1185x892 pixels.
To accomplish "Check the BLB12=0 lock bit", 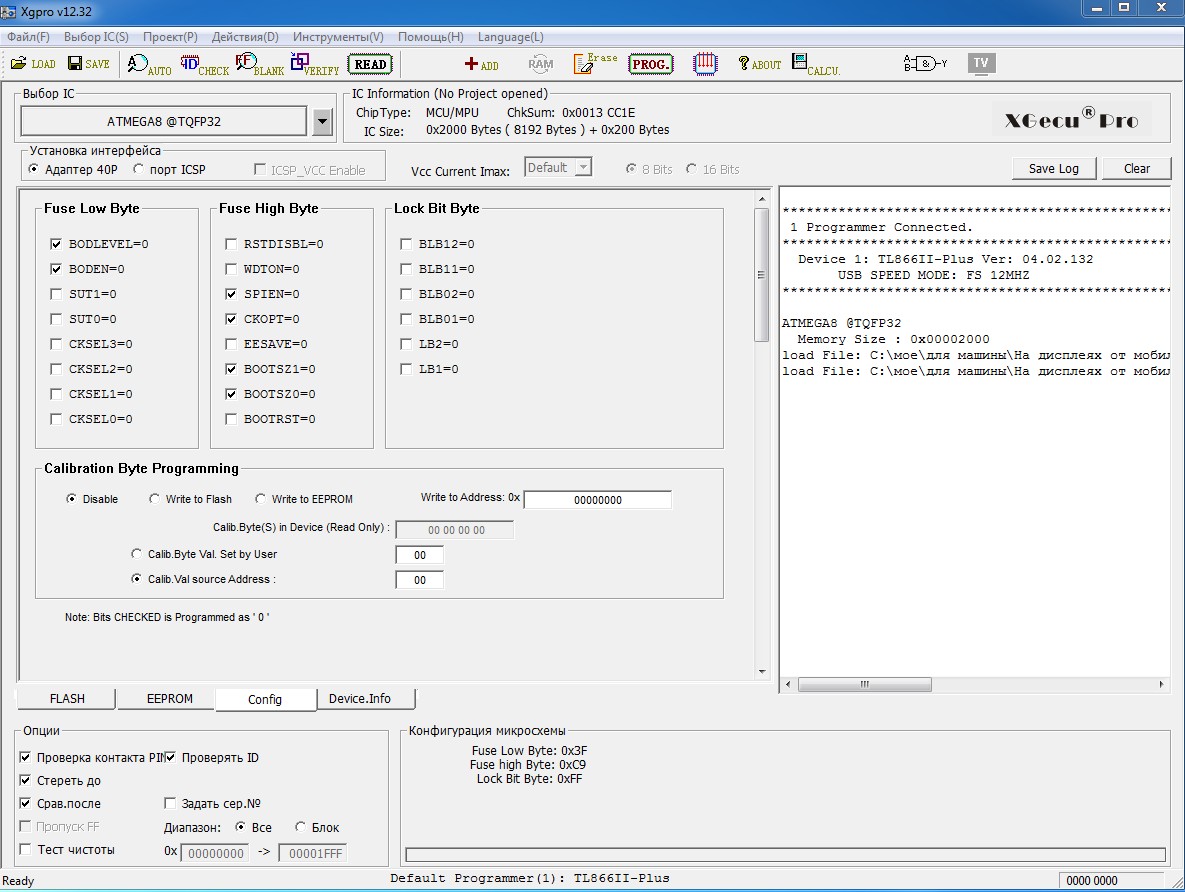I will [406, 244].
